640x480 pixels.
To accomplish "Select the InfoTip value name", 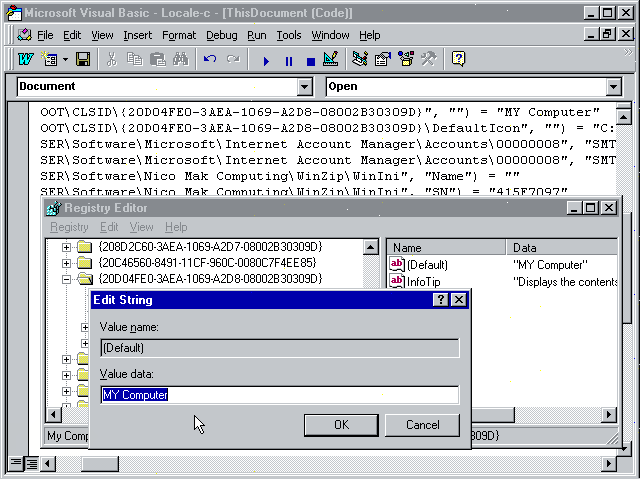I will 424,282.
